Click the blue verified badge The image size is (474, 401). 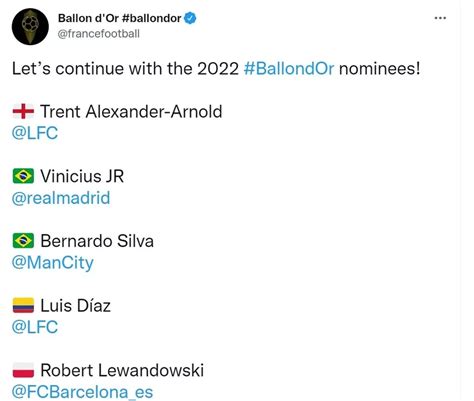(190, 18)
